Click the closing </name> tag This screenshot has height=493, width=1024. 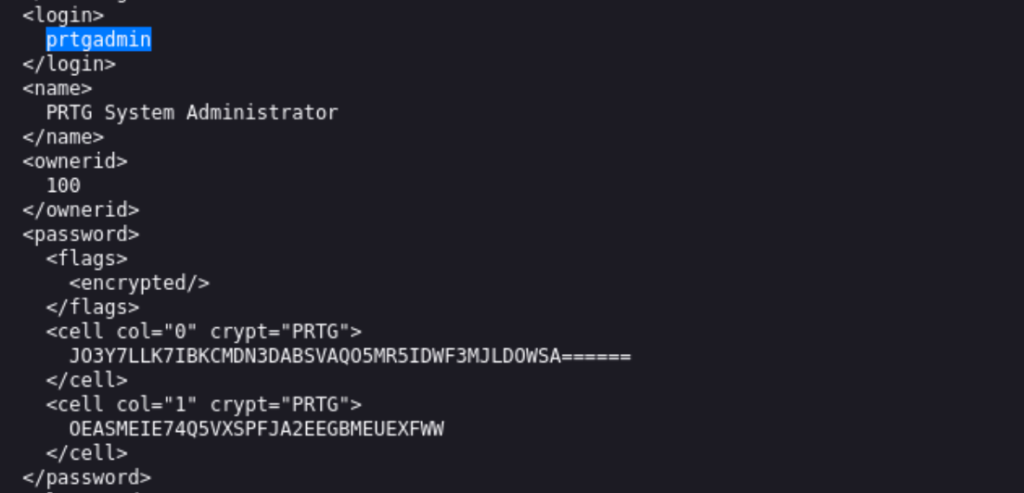[63, 137]
